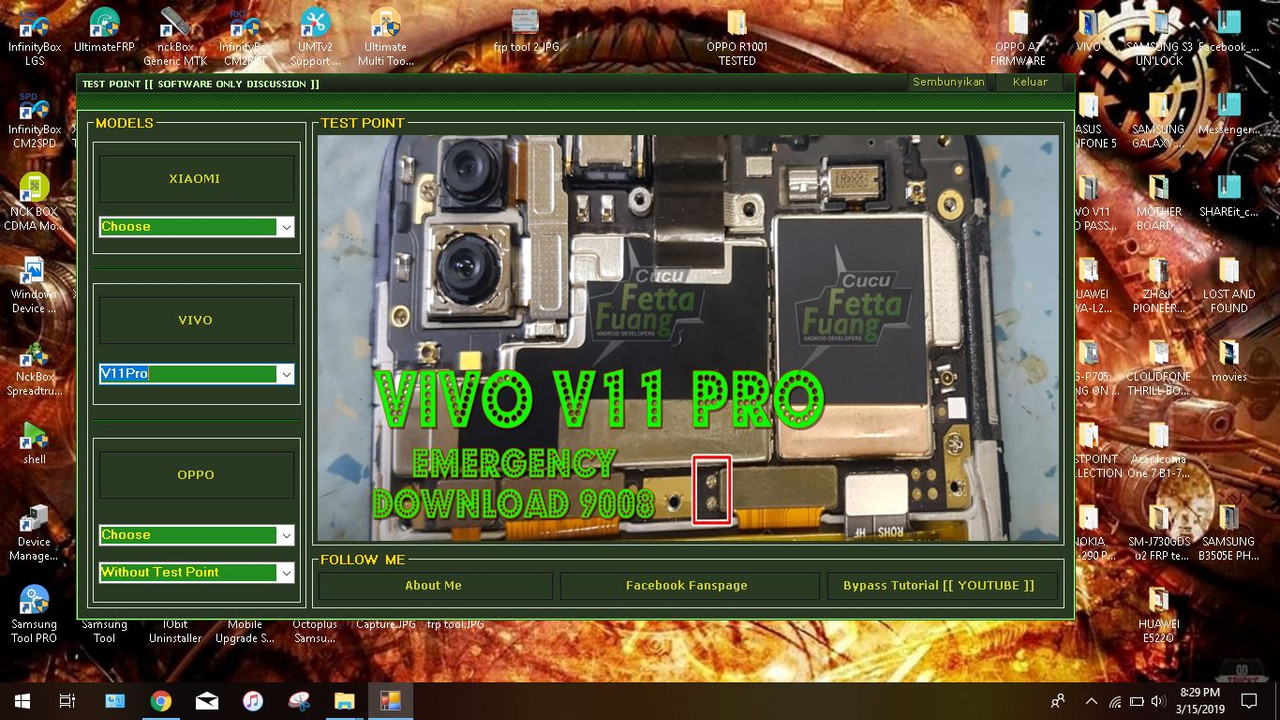Open the Windows Start menu
The image size is (1280, 720).
pyautogui.click(x=21, y=701)
